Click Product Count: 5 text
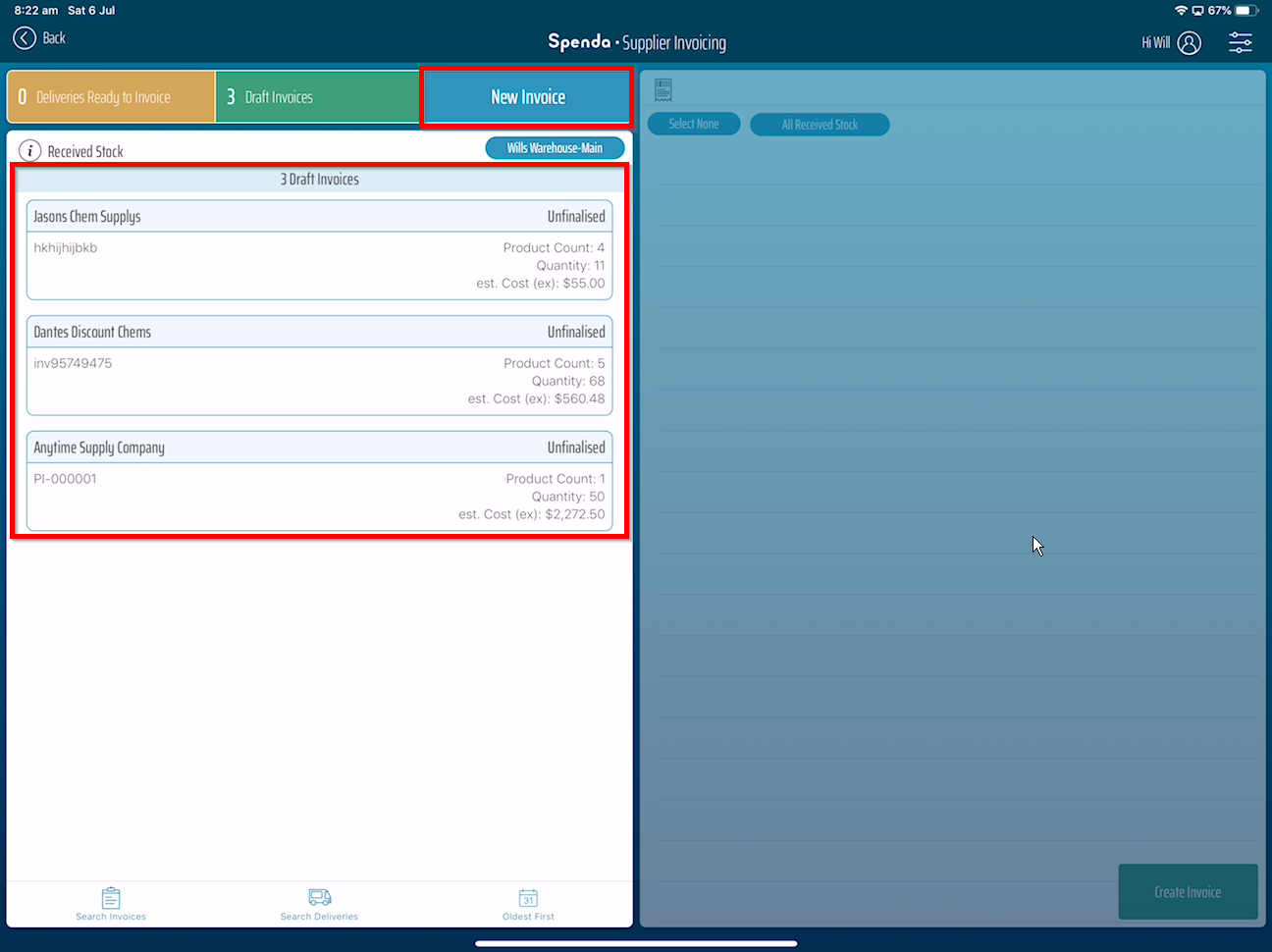Viewport: 1272px width, 952px height. pos(555,363)
